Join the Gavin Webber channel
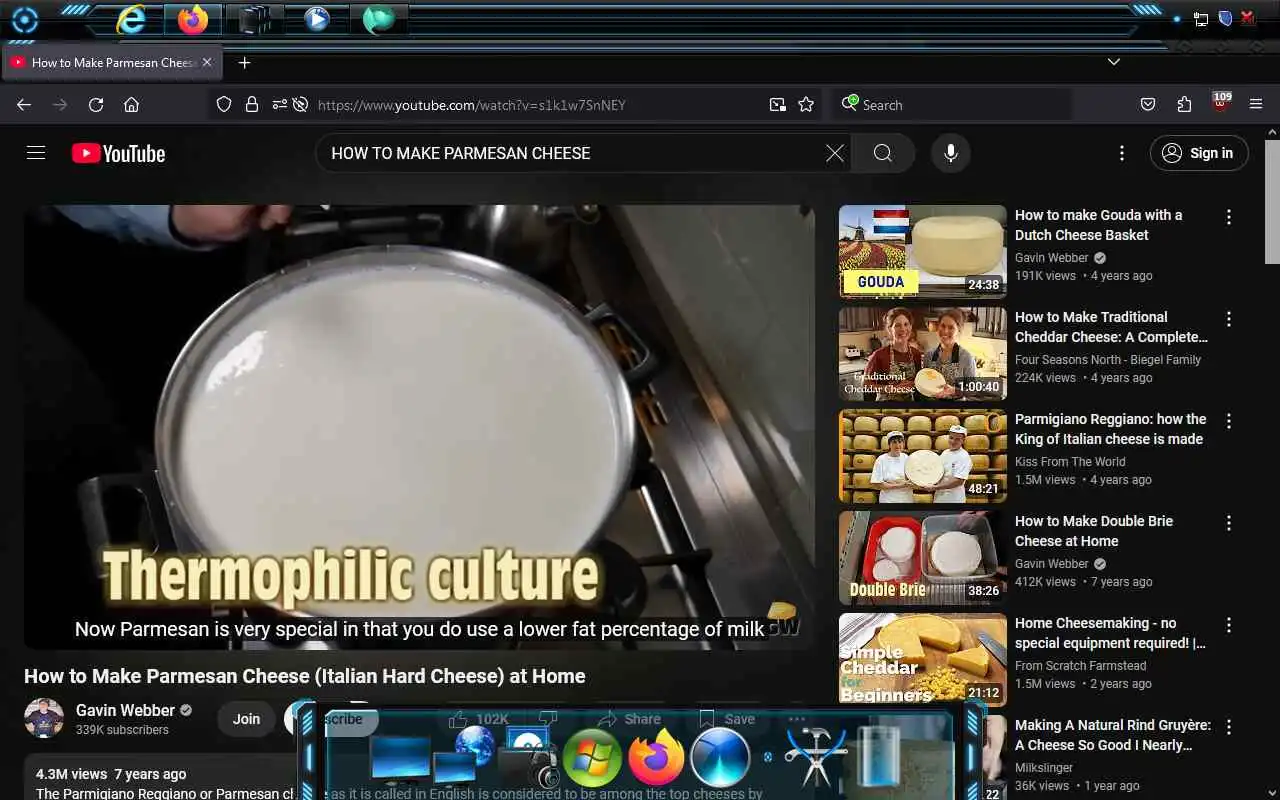The image size is (1280, 800). tap(246, 718)
